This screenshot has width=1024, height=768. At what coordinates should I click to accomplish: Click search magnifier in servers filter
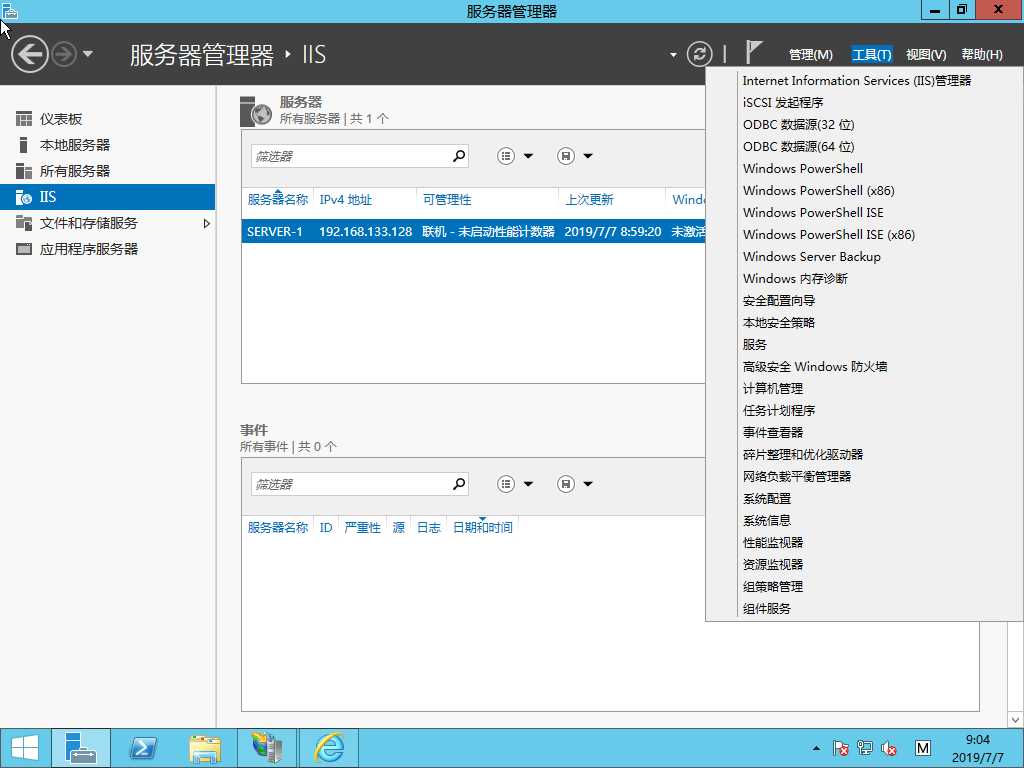tap(459, 155)
